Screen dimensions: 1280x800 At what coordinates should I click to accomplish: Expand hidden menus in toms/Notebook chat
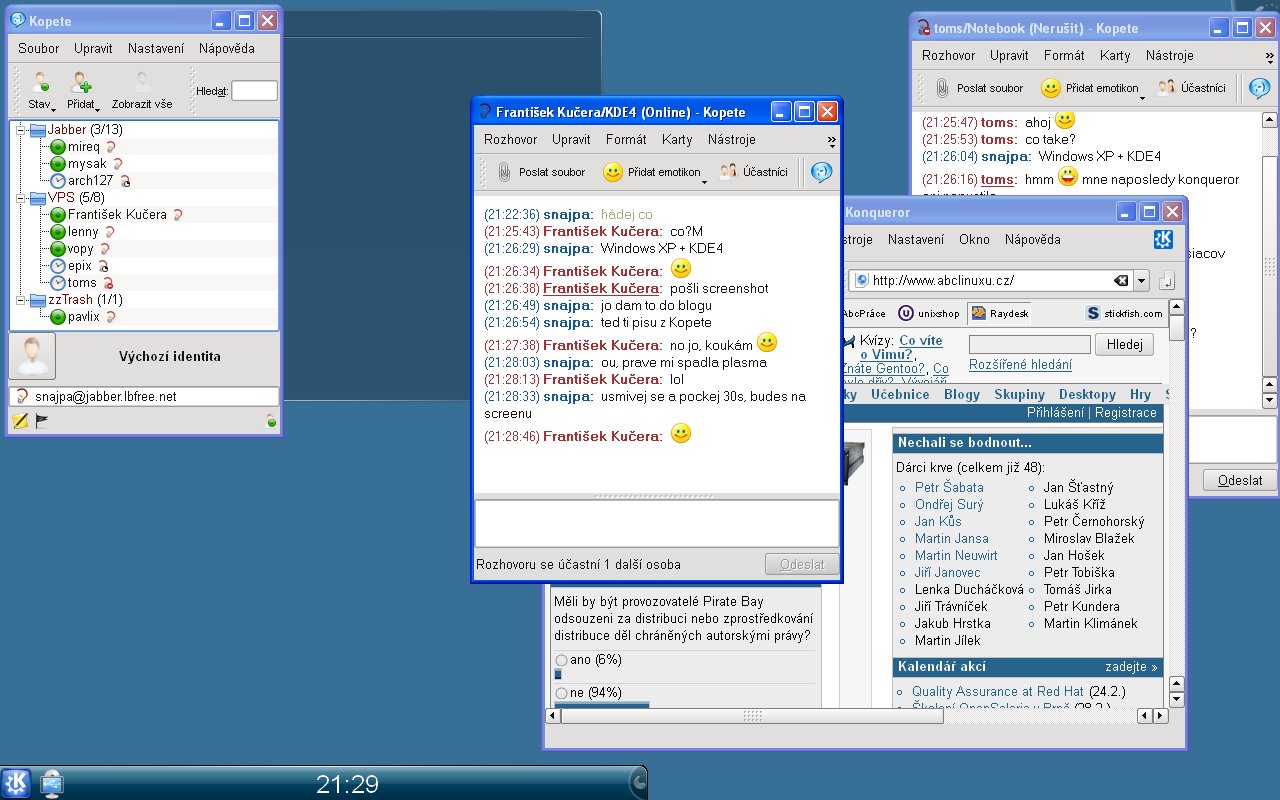pyautogui.click(x=1270, y=56)
